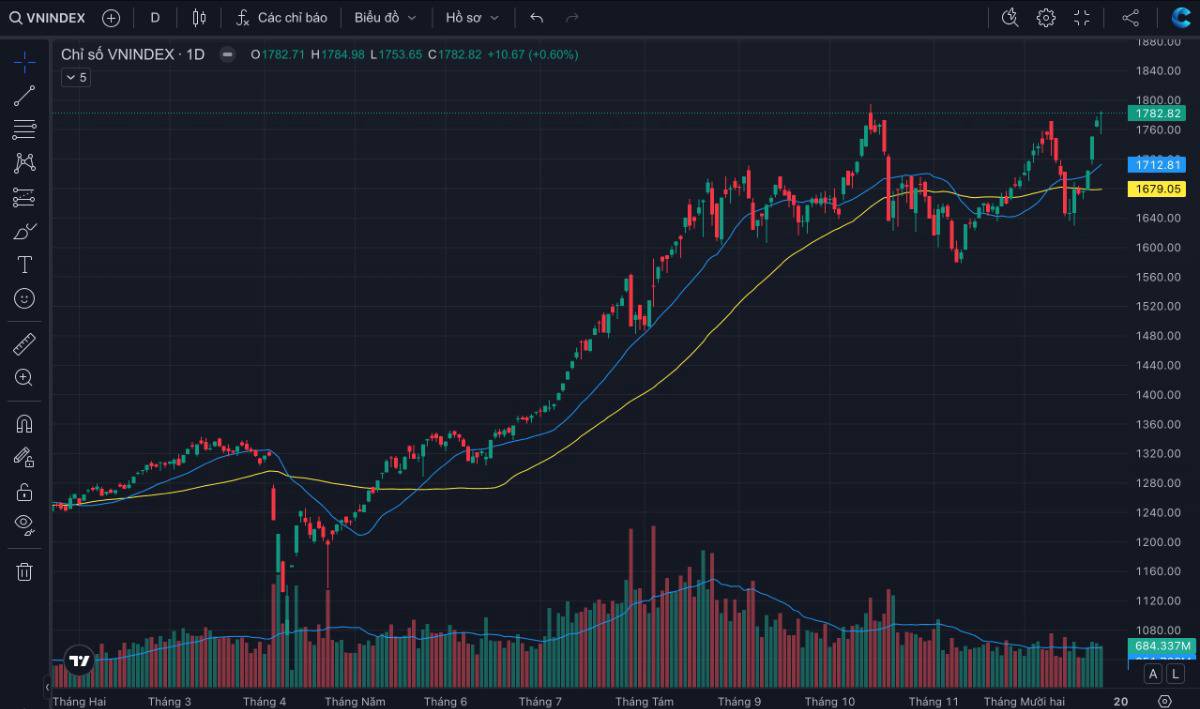Image resolution: width=1200 pixels, height=709 pixels.
Task: Toggle hide all drawings eye
Action: pos(25,525)
